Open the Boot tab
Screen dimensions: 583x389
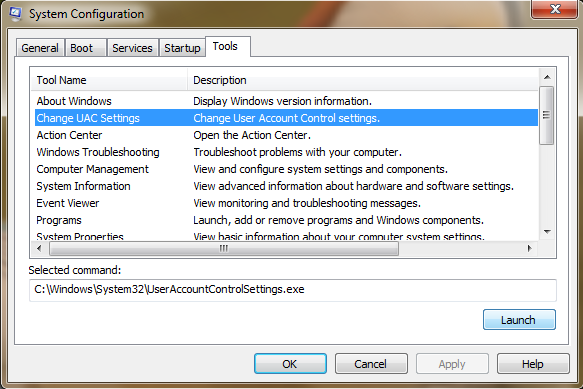(x=86, y=48)
